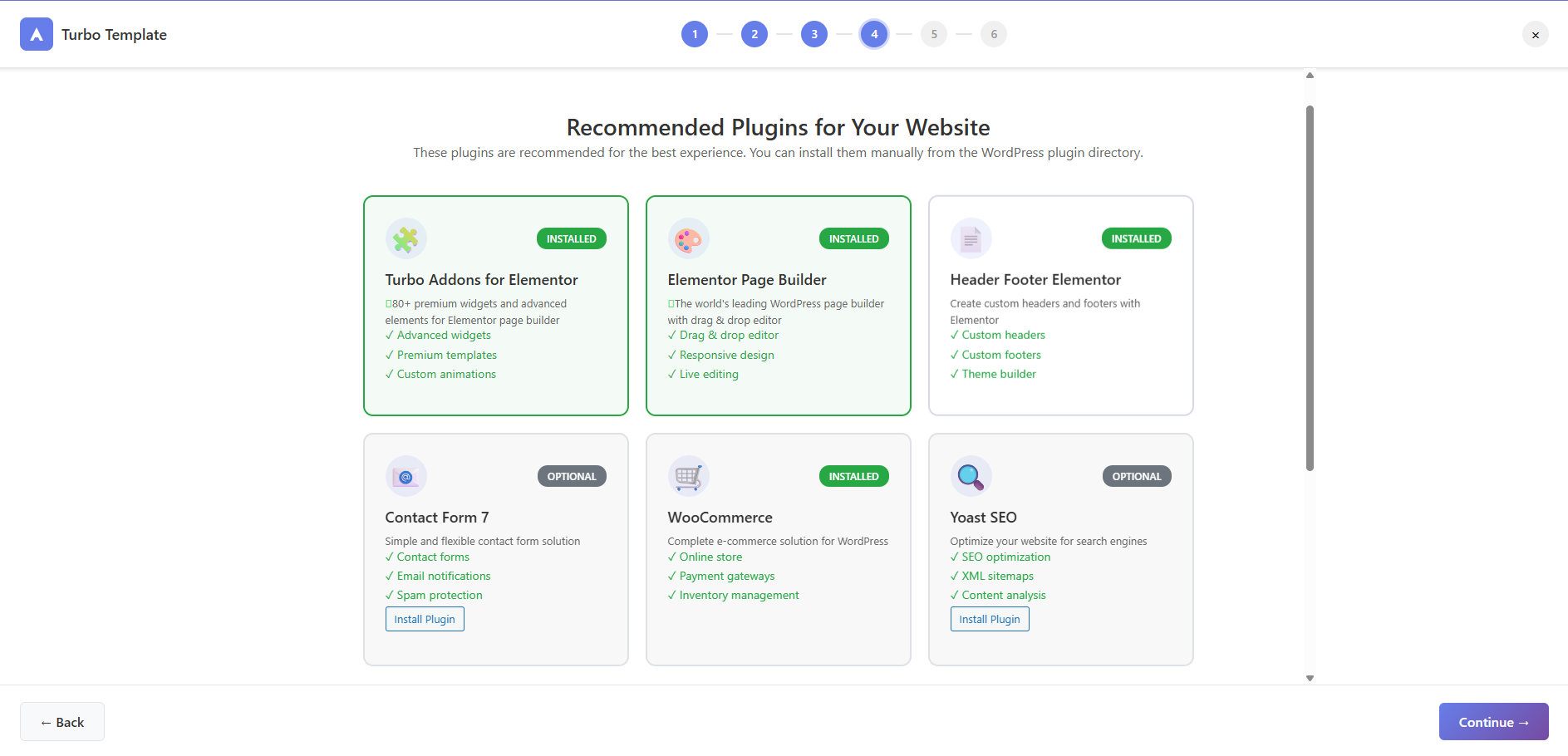
Task: Click the Optional badge on Yoast SEO
Action: (x=1137, y=476)
